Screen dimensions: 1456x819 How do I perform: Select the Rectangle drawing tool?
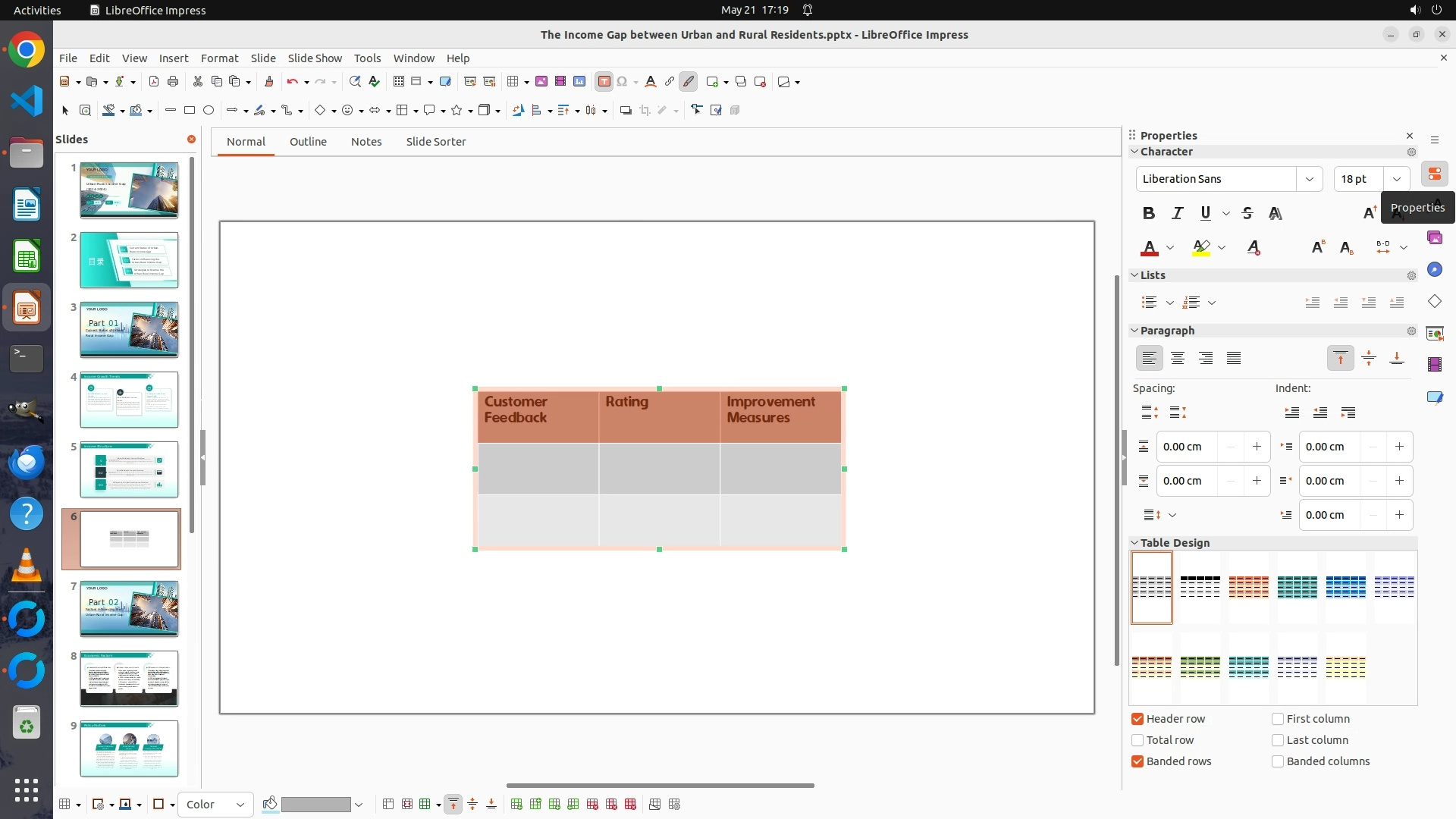tap(190, 110)
